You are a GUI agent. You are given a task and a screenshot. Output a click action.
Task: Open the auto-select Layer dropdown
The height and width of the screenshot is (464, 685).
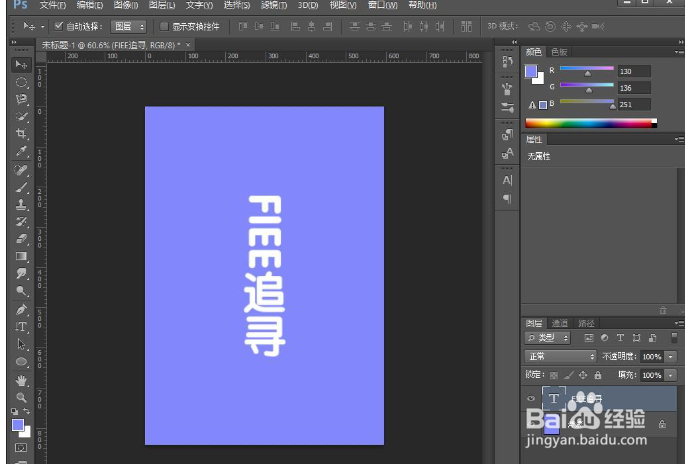pyautogui.click(x=128, y=27)
